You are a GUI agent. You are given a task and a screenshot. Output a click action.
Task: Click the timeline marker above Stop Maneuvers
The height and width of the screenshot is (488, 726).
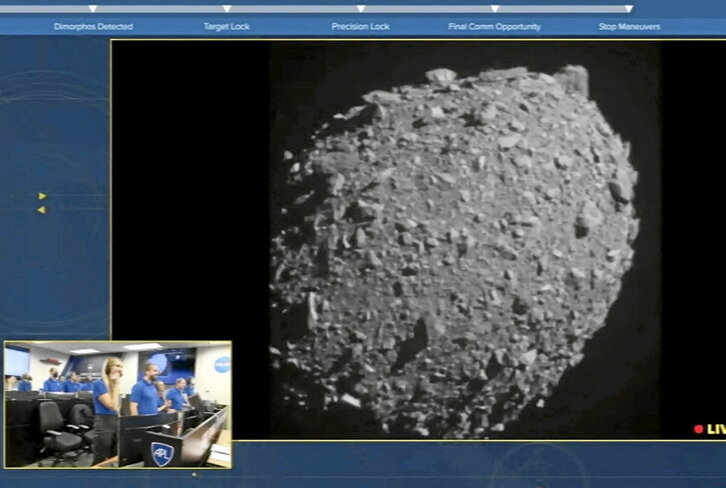pos(628,9)
